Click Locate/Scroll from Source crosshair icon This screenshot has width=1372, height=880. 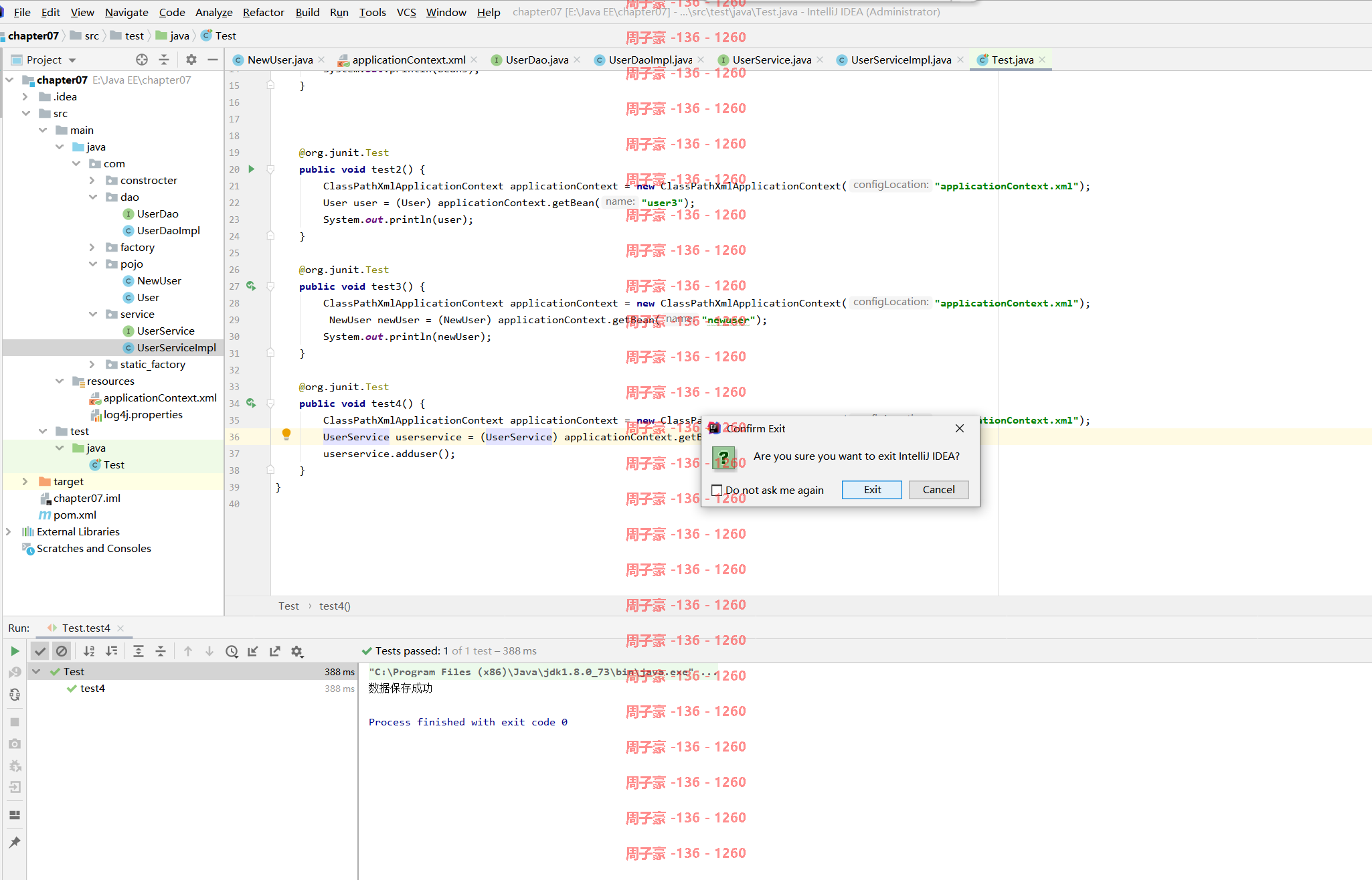tap(142, 60)
